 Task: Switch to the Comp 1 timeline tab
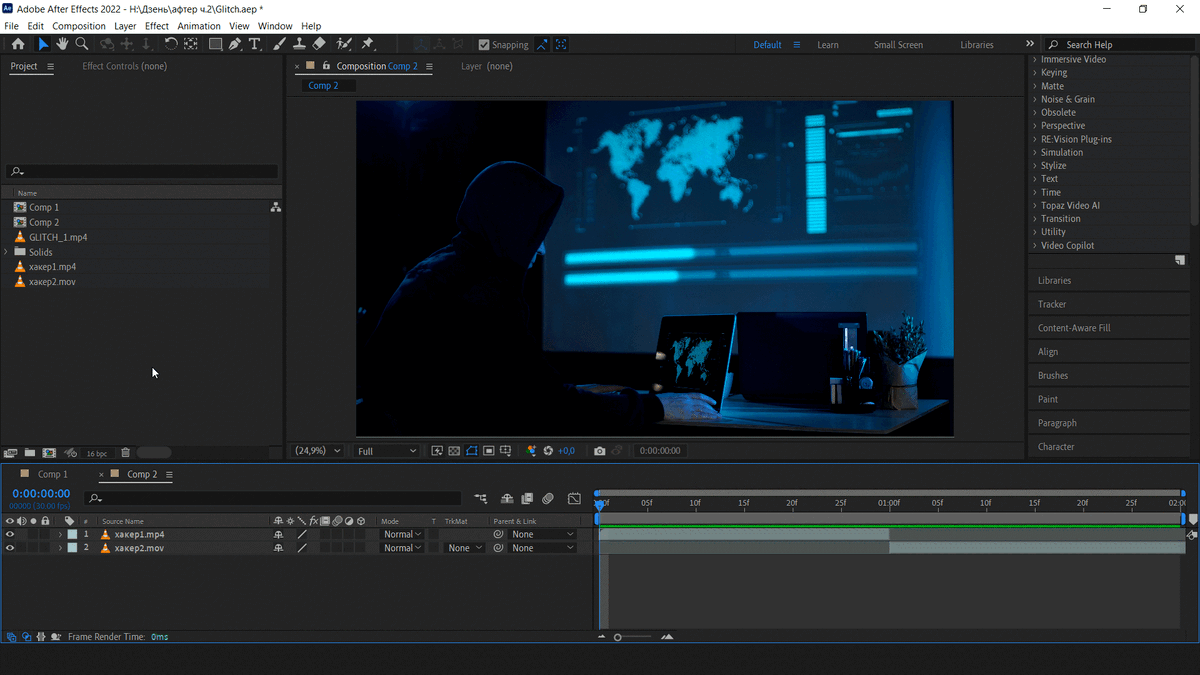click(x=53, y=474)
